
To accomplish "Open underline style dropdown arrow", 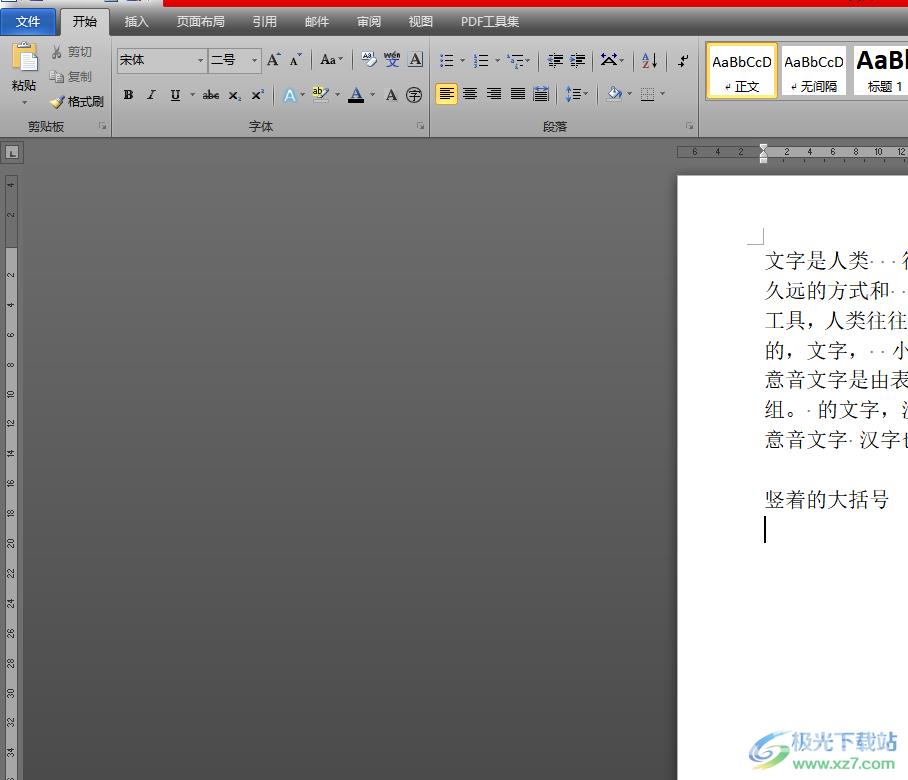I will click(x=192, y=94).
